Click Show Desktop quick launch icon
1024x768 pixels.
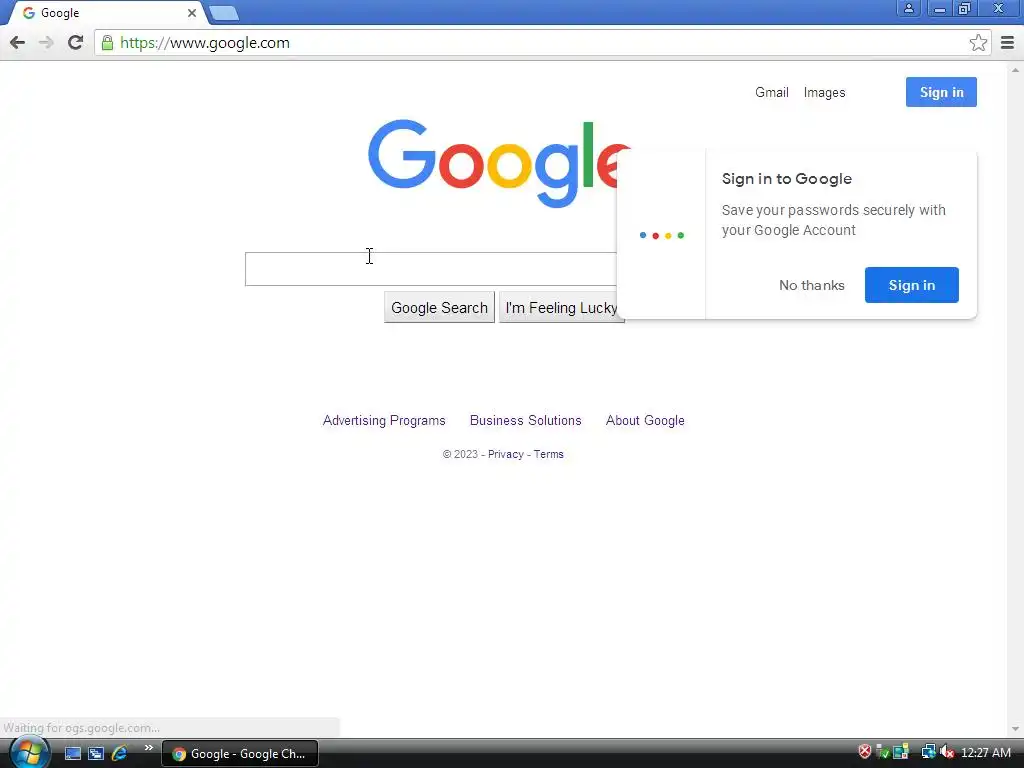coord(72,754)
